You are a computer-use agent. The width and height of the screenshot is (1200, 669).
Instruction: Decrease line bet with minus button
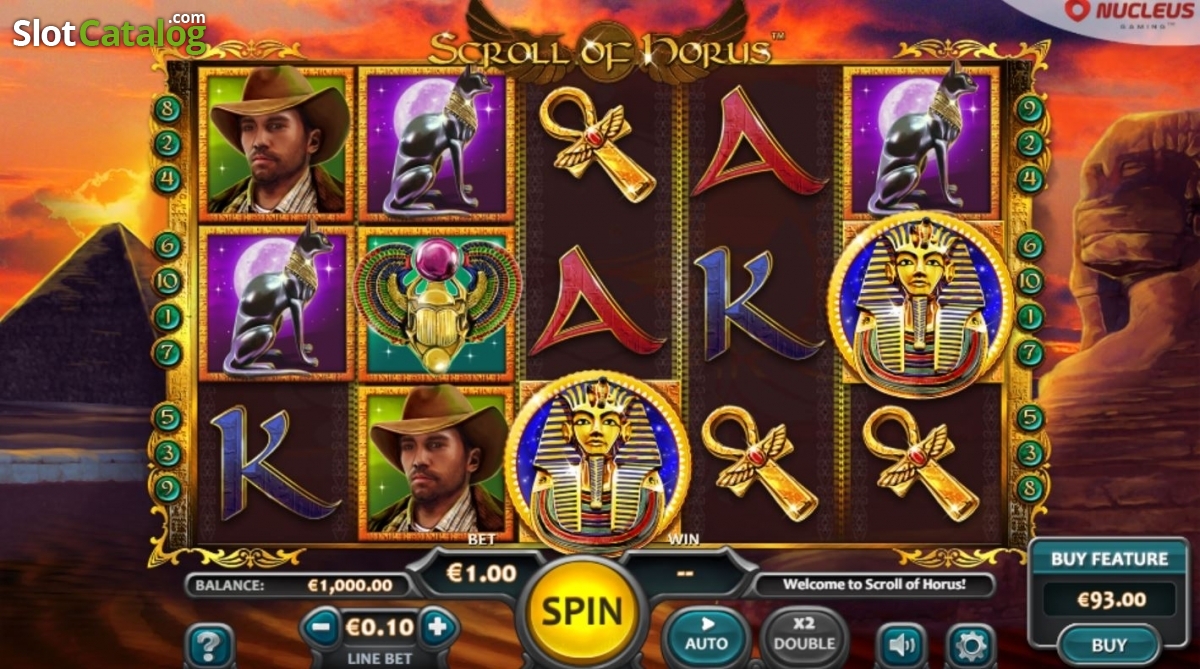(320, 628)
